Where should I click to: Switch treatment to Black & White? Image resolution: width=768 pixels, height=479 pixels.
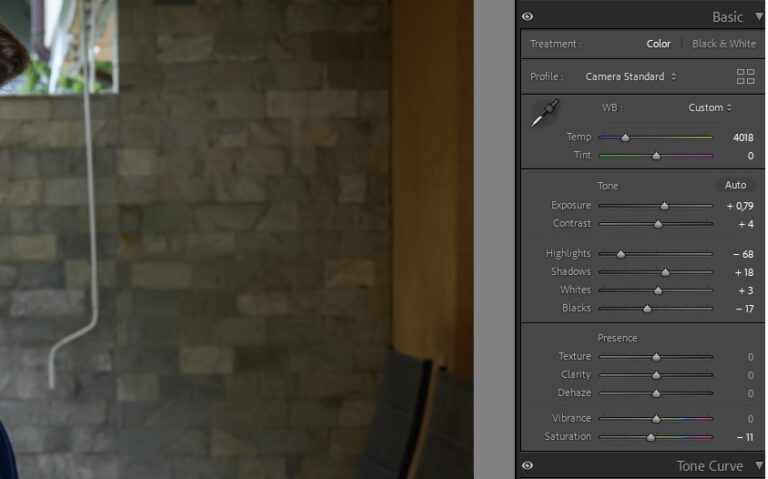[x=723, y=44]
